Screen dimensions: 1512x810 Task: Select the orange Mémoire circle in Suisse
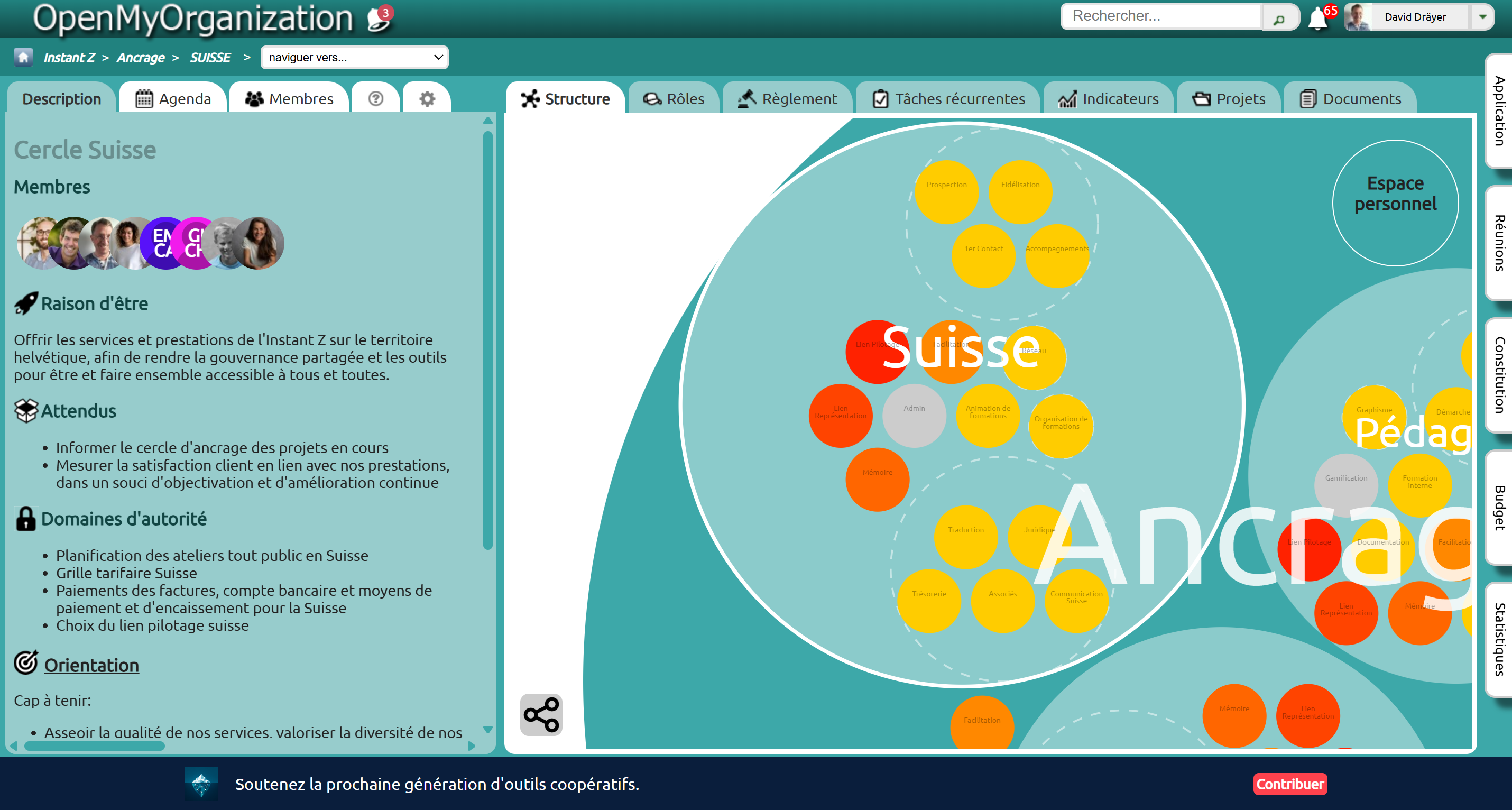[877, 480]
